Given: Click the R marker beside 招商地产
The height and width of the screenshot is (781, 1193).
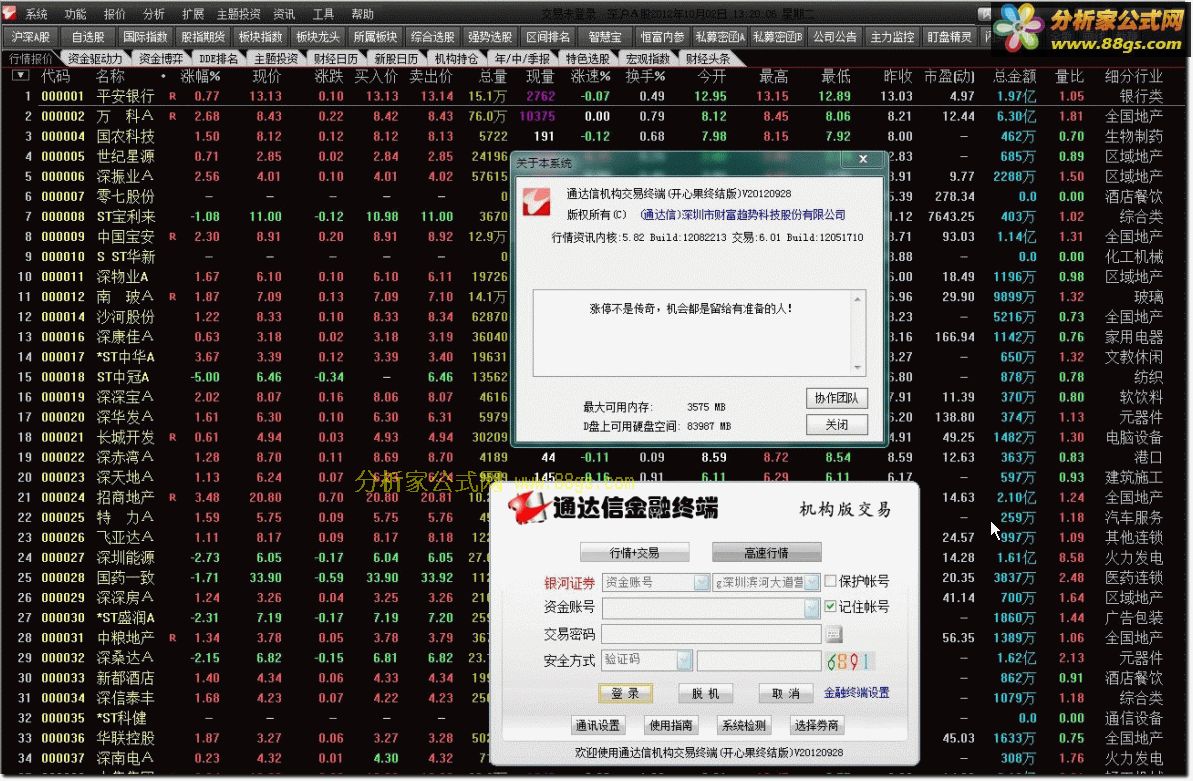Looking at the screenshot, I should (173, 497).
